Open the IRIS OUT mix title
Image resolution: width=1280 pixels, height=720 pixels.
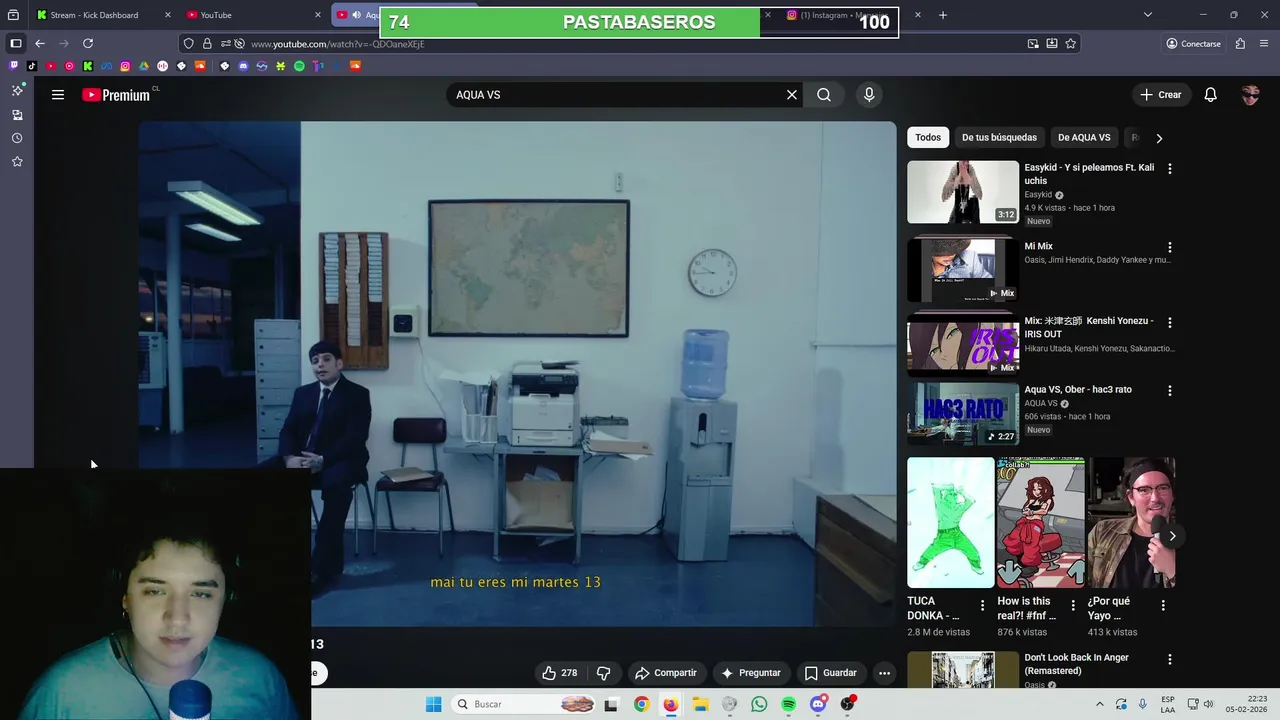[1089, 327]
